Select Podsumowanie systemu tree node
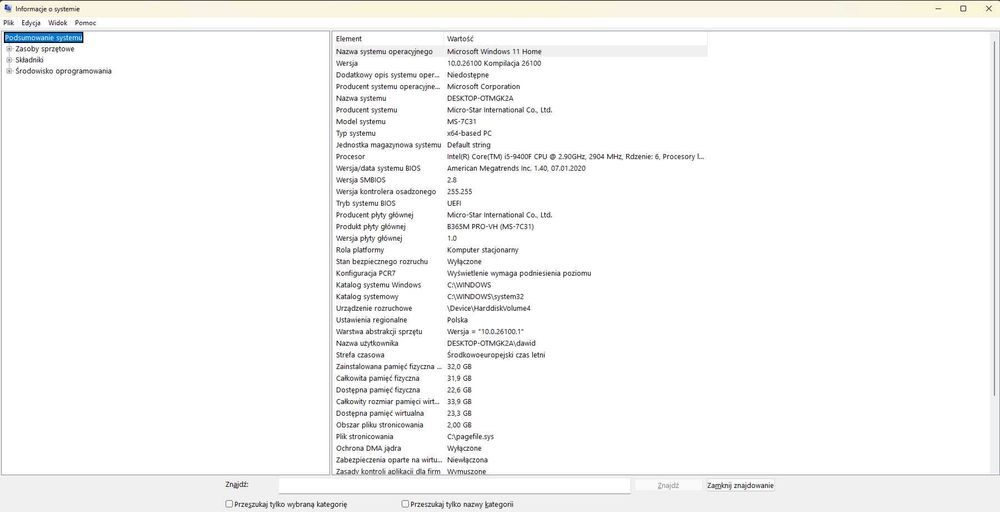Image resolution: width=1000 pixels, height=512 pixels. tap(43, 38)
